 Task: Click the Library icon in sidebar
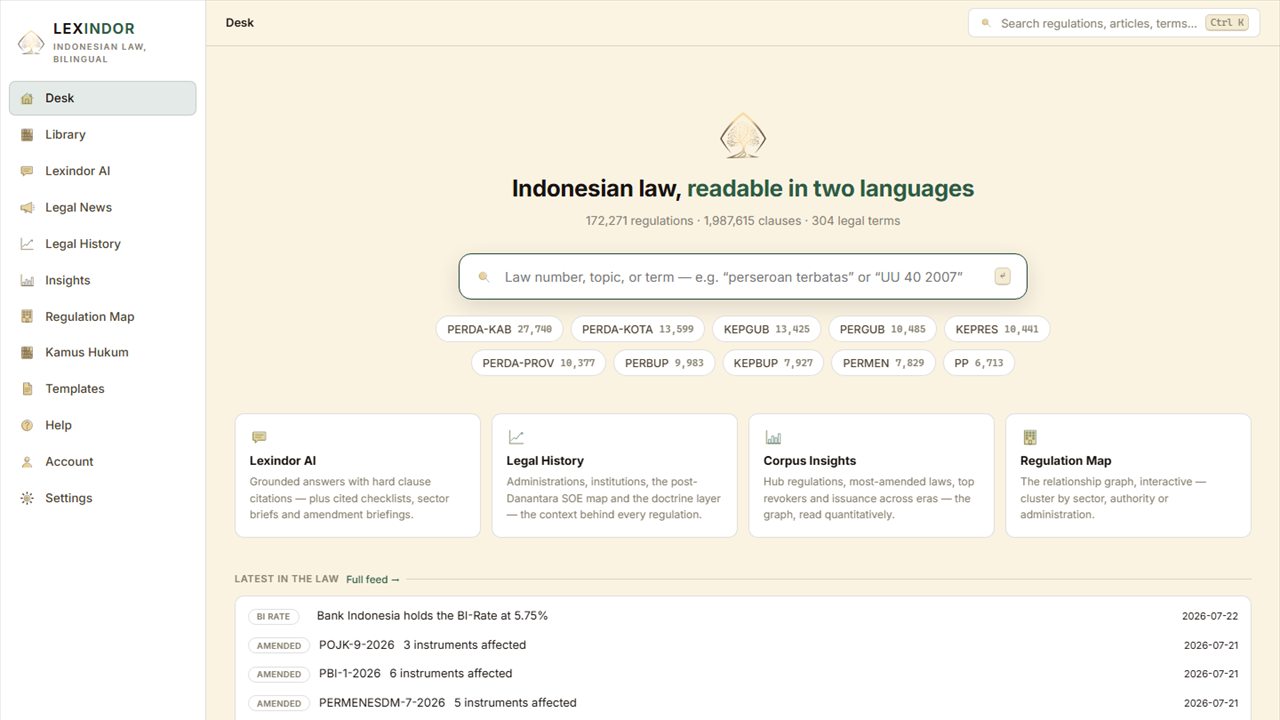[27, 135]
